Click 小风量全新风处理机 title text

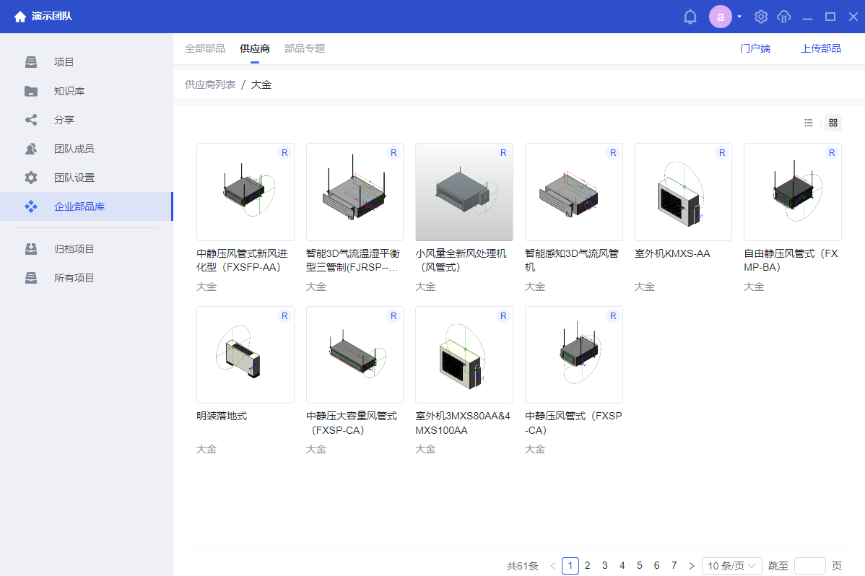point(461,260)
